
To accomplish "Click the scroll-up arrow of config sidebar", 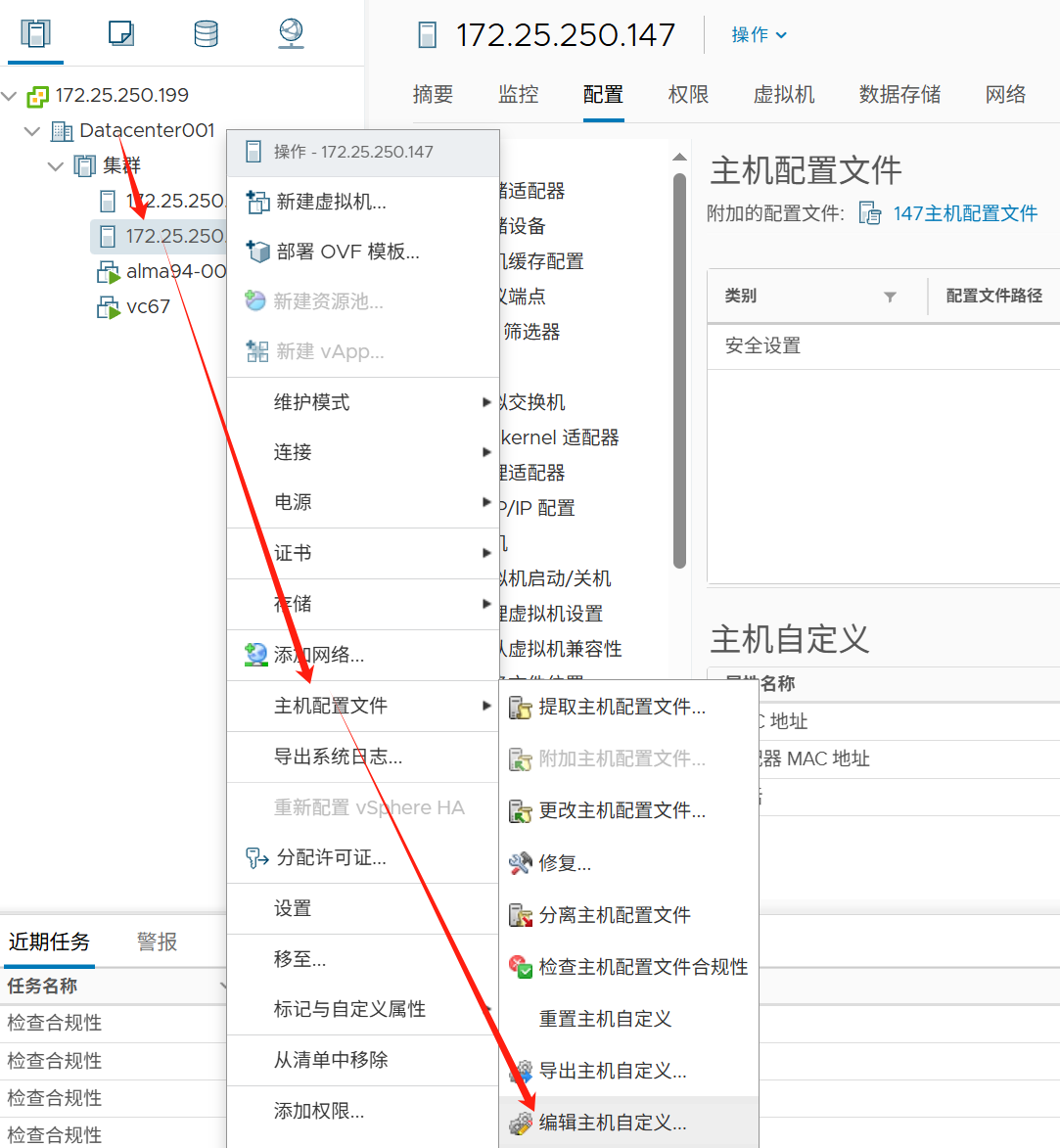I will pyautogui.click(x=679, y=157).
